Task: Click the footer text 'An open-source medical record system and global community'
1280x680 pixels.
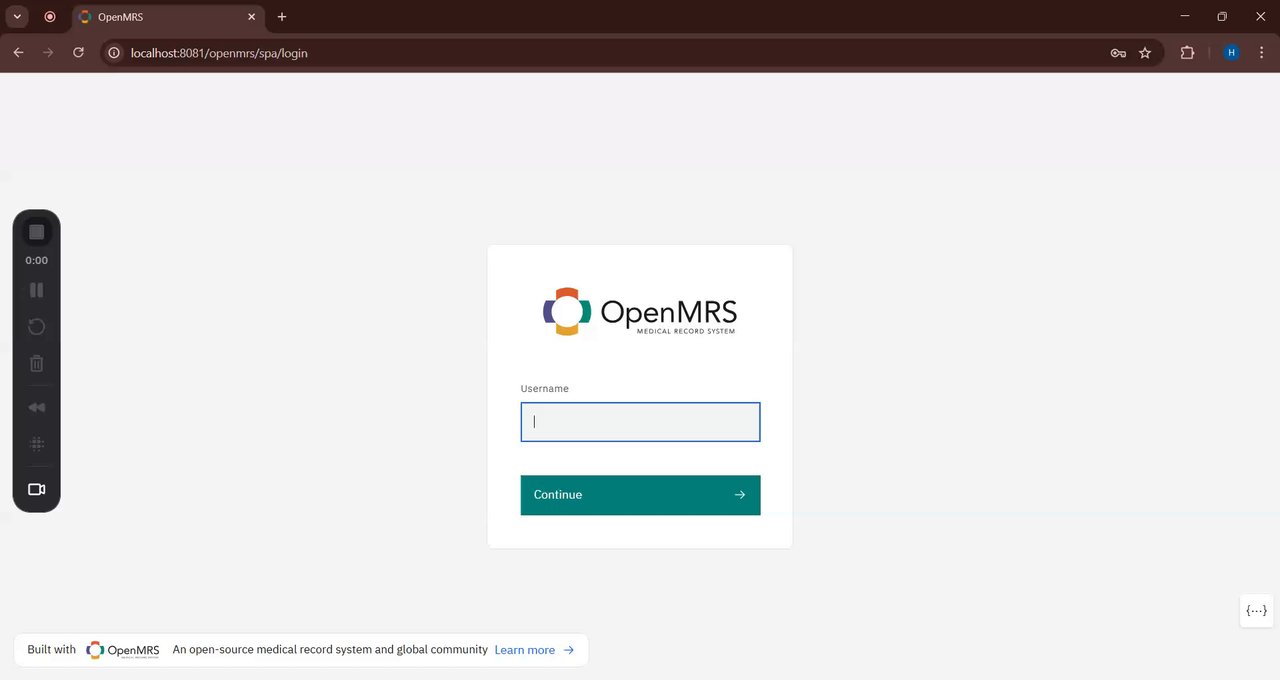Action: click(330, 650)
